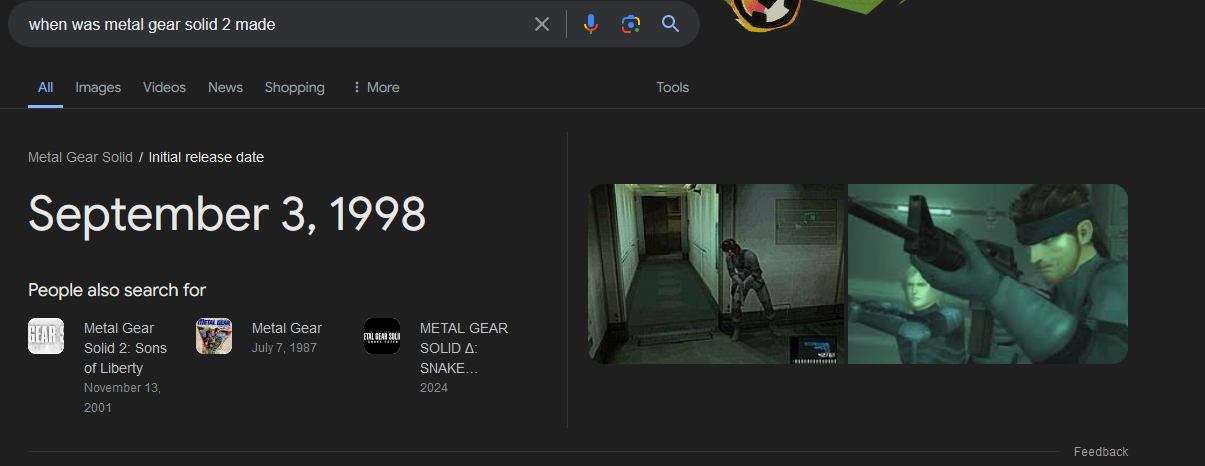Open Metal Gear Solid 2: Sons of Liberty link

125,348
